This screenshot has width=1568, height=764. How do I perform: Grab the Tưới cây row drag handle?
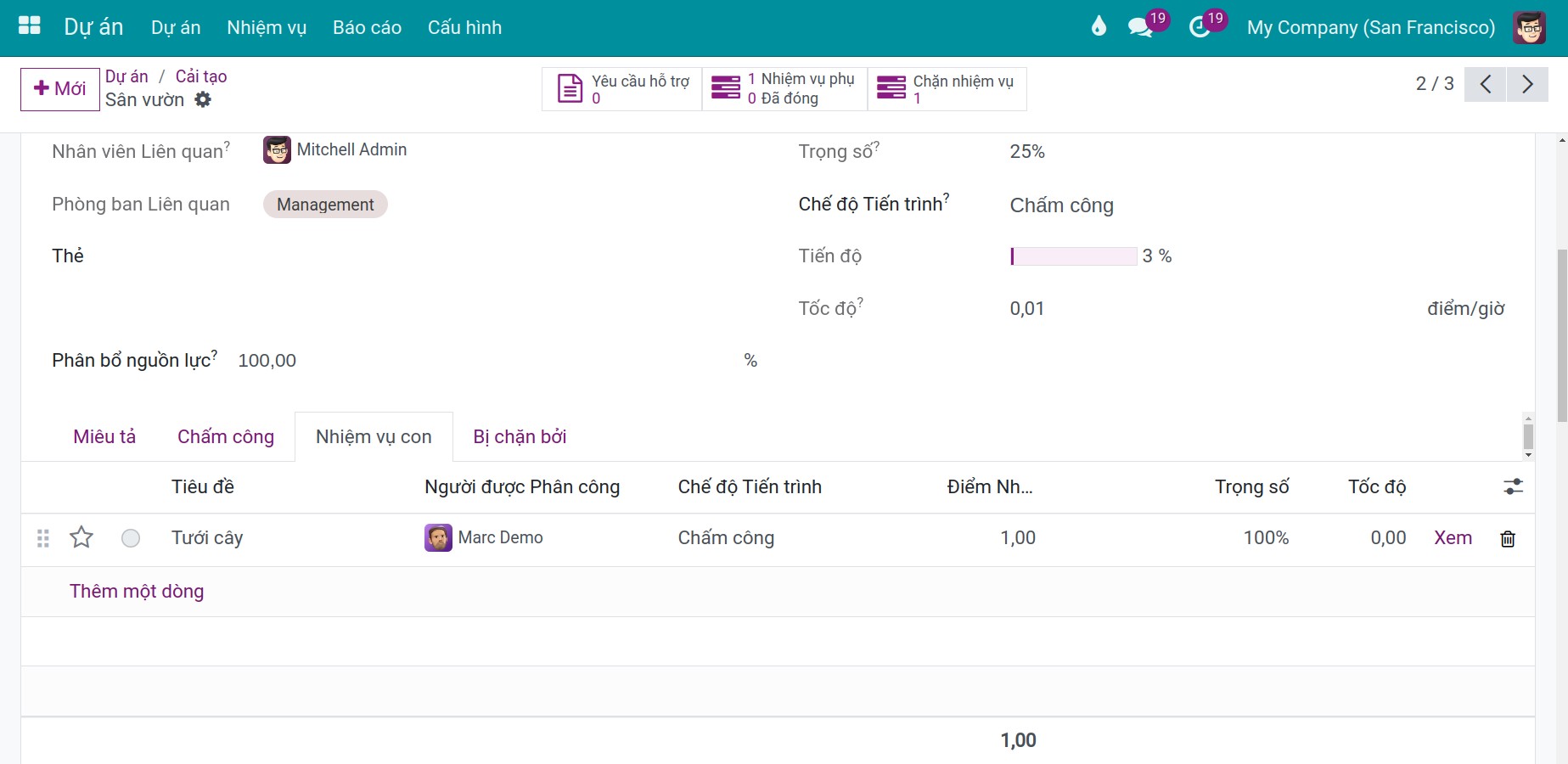(x=43, y=538)
